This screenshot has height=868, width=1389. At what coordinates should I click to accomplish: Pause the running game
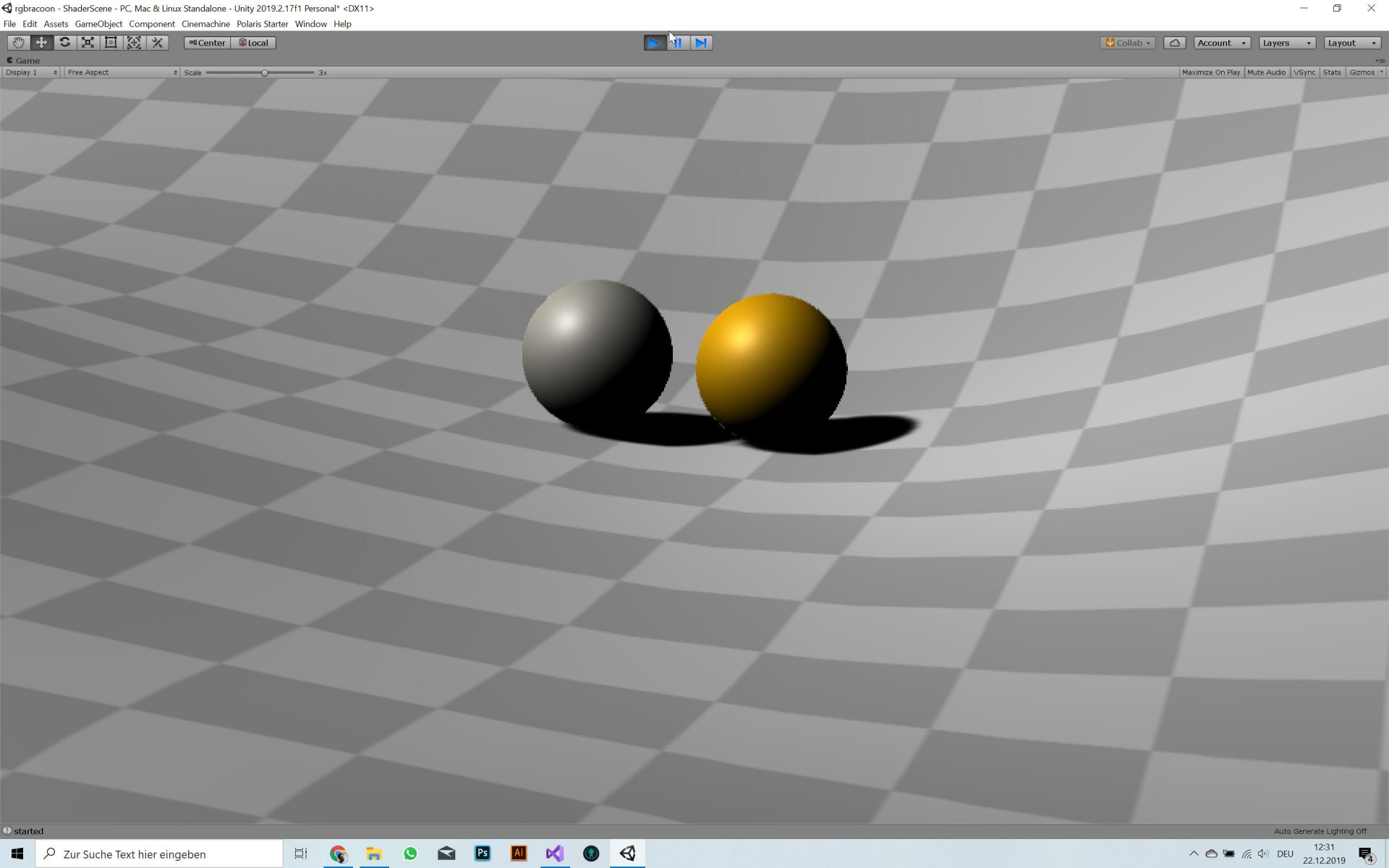[678, 43]
